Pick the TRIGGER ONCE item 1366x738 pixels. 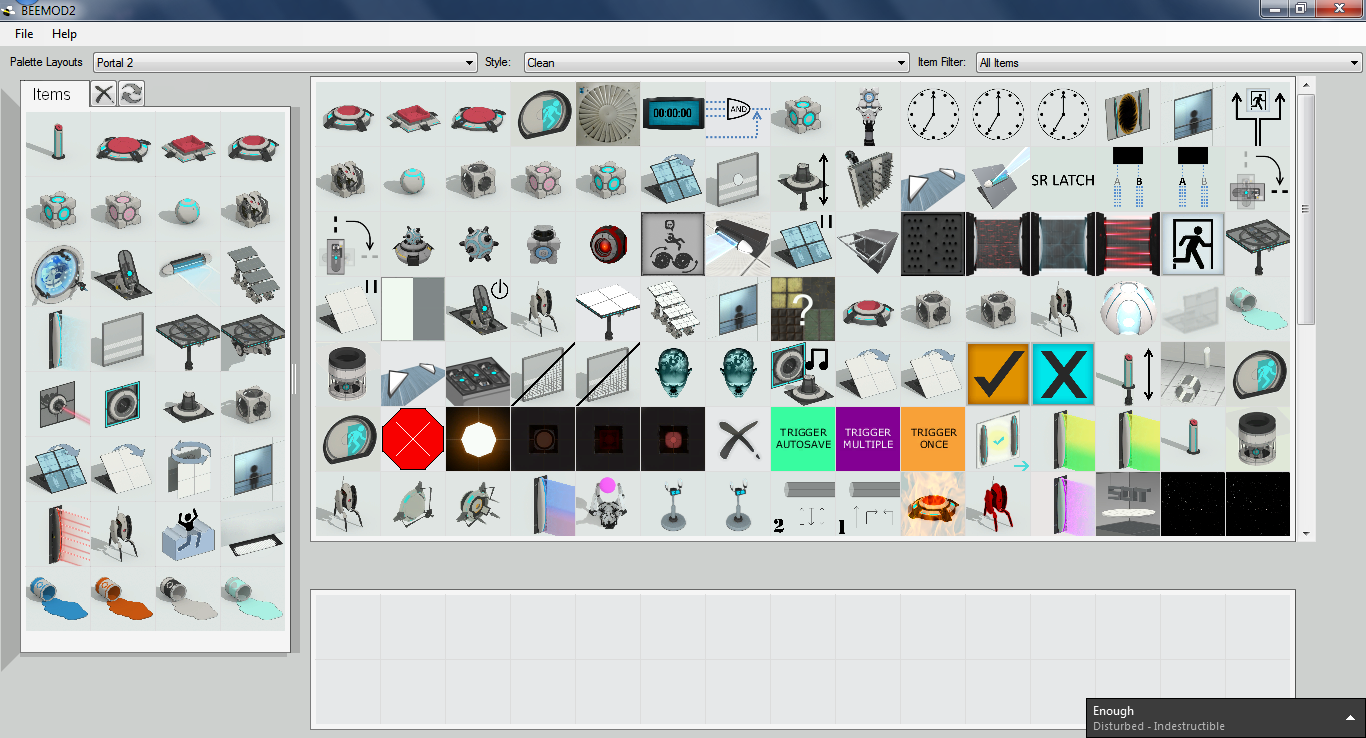point(933,439)
